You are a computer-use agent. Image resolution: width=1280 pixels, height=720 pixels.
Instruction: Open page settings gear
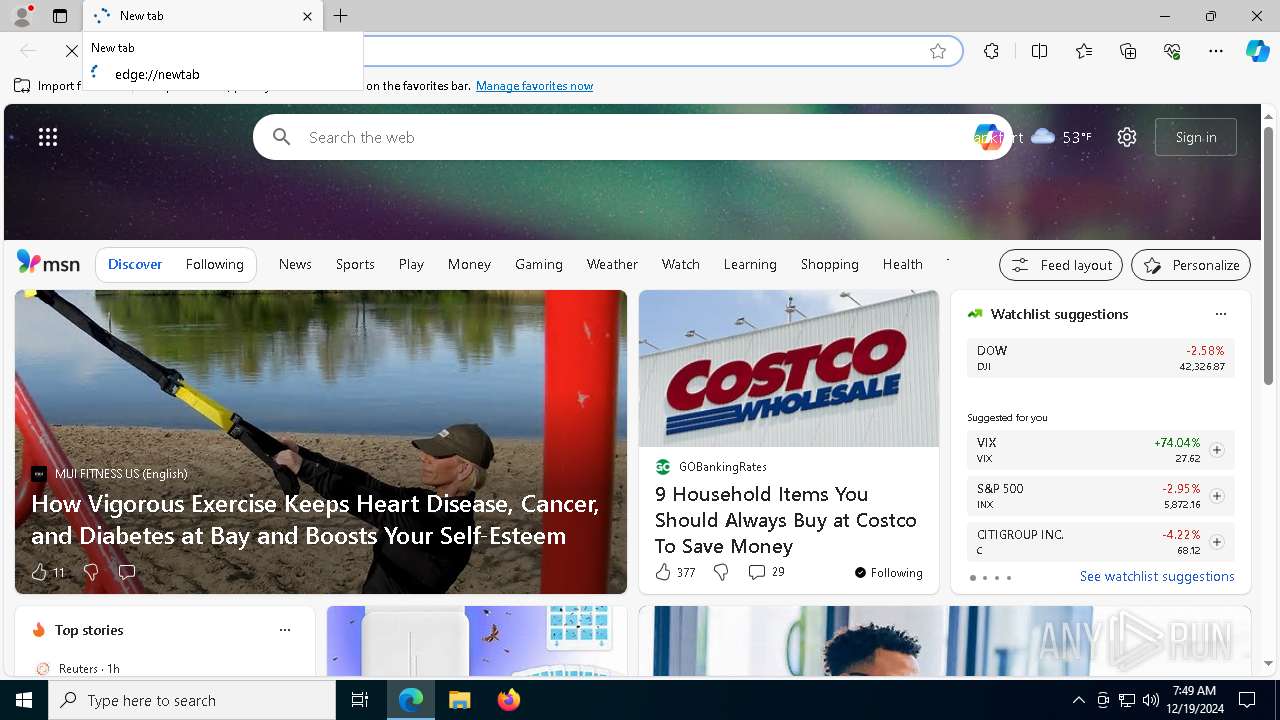1127,137
